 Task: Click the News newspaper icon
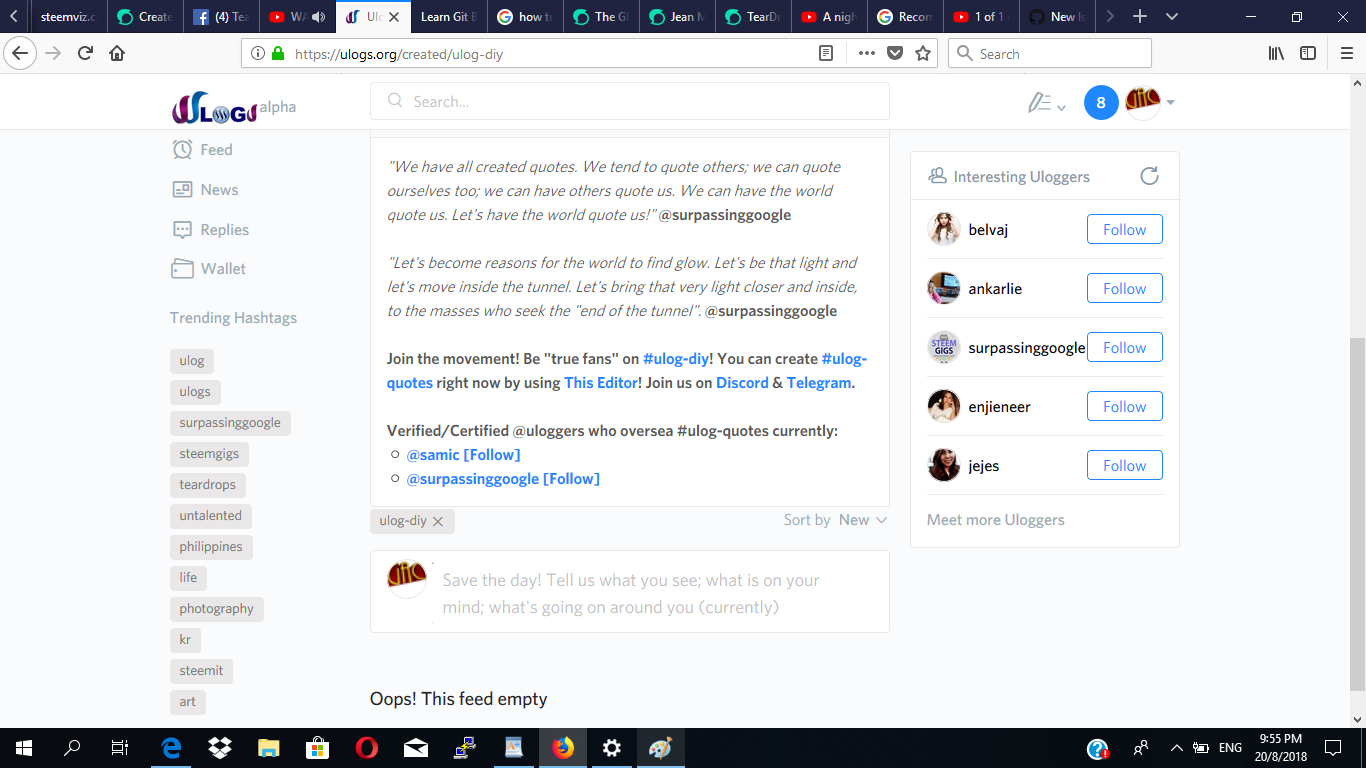(182, 190)
